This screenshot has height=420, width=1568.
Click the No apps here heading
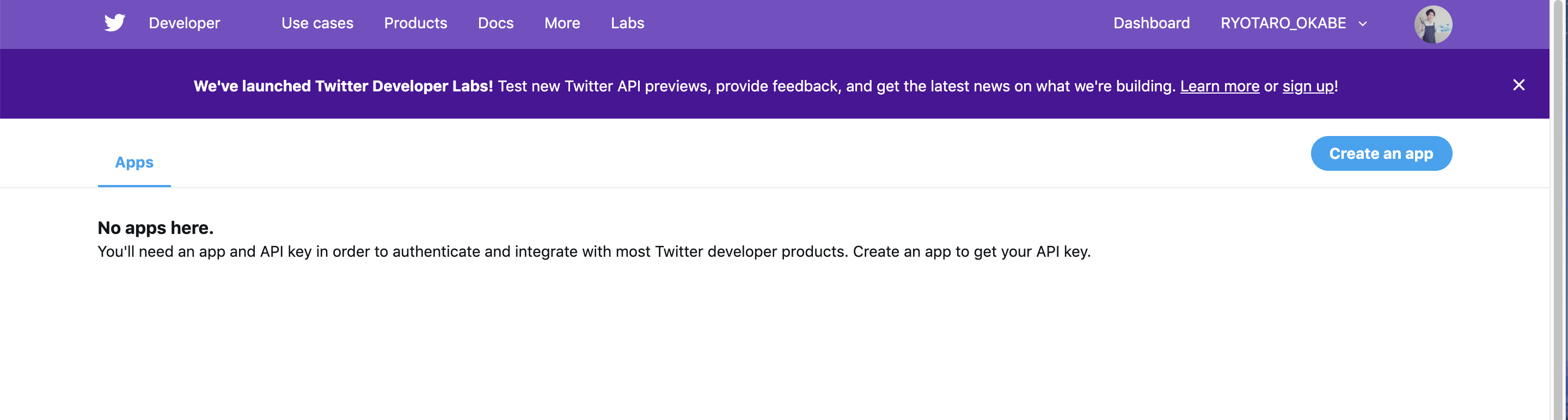[x=155, y=228]
